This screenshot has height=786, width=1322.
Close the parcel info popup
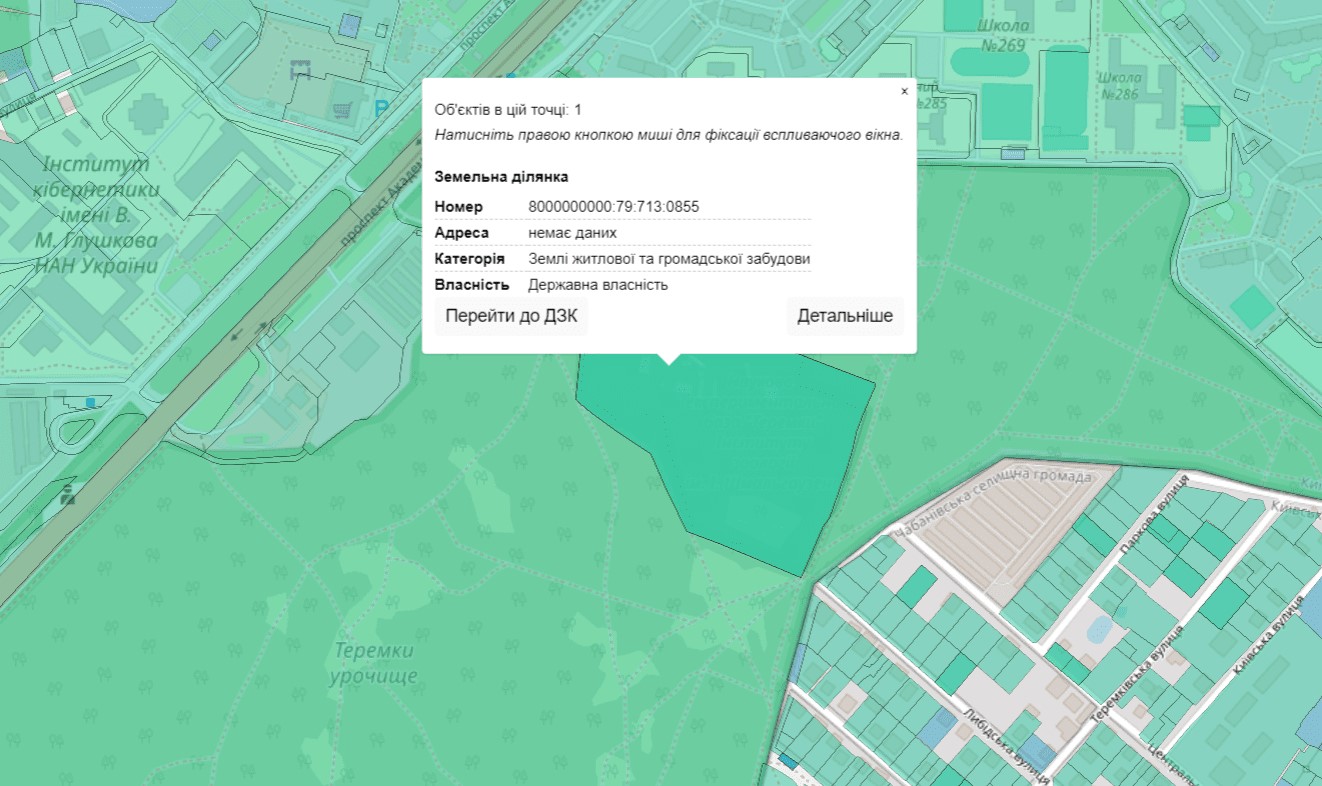coord(904,91)
